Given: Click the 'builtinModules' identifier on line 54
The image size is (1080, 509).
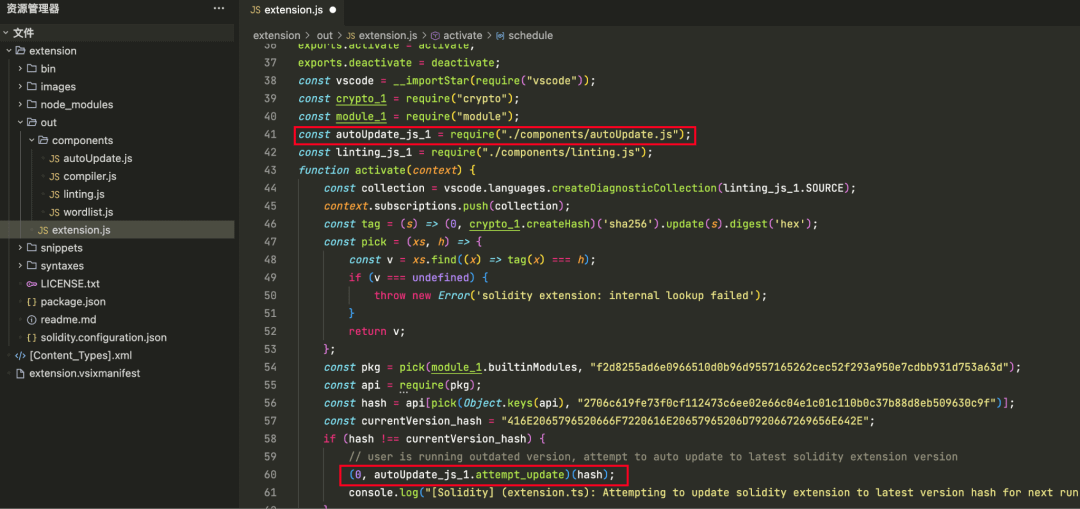Looking at the screenshot, I should coord(531,367).
